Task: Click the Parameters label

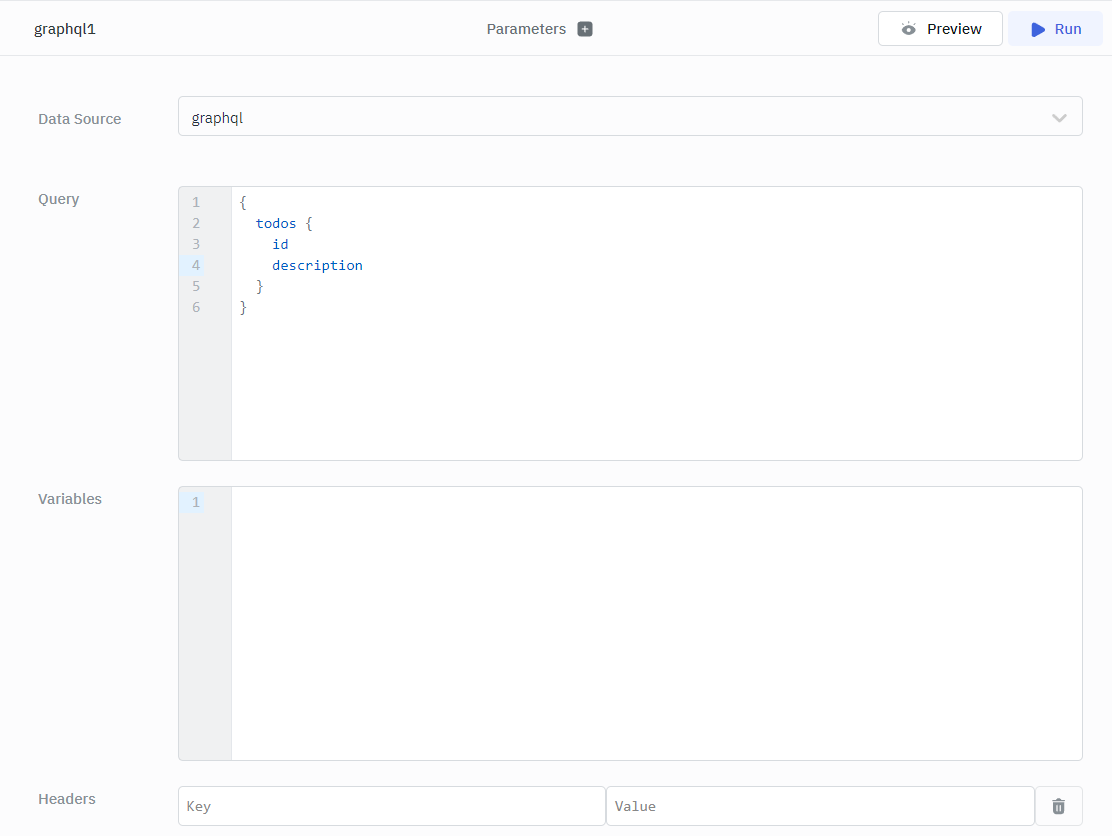Action: click(526, 29)
